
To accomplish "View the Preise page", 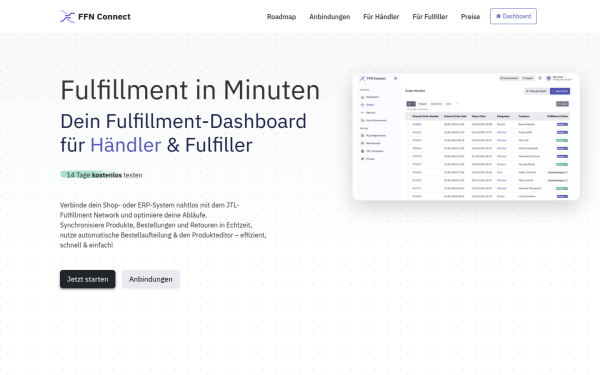I will 470,17.
